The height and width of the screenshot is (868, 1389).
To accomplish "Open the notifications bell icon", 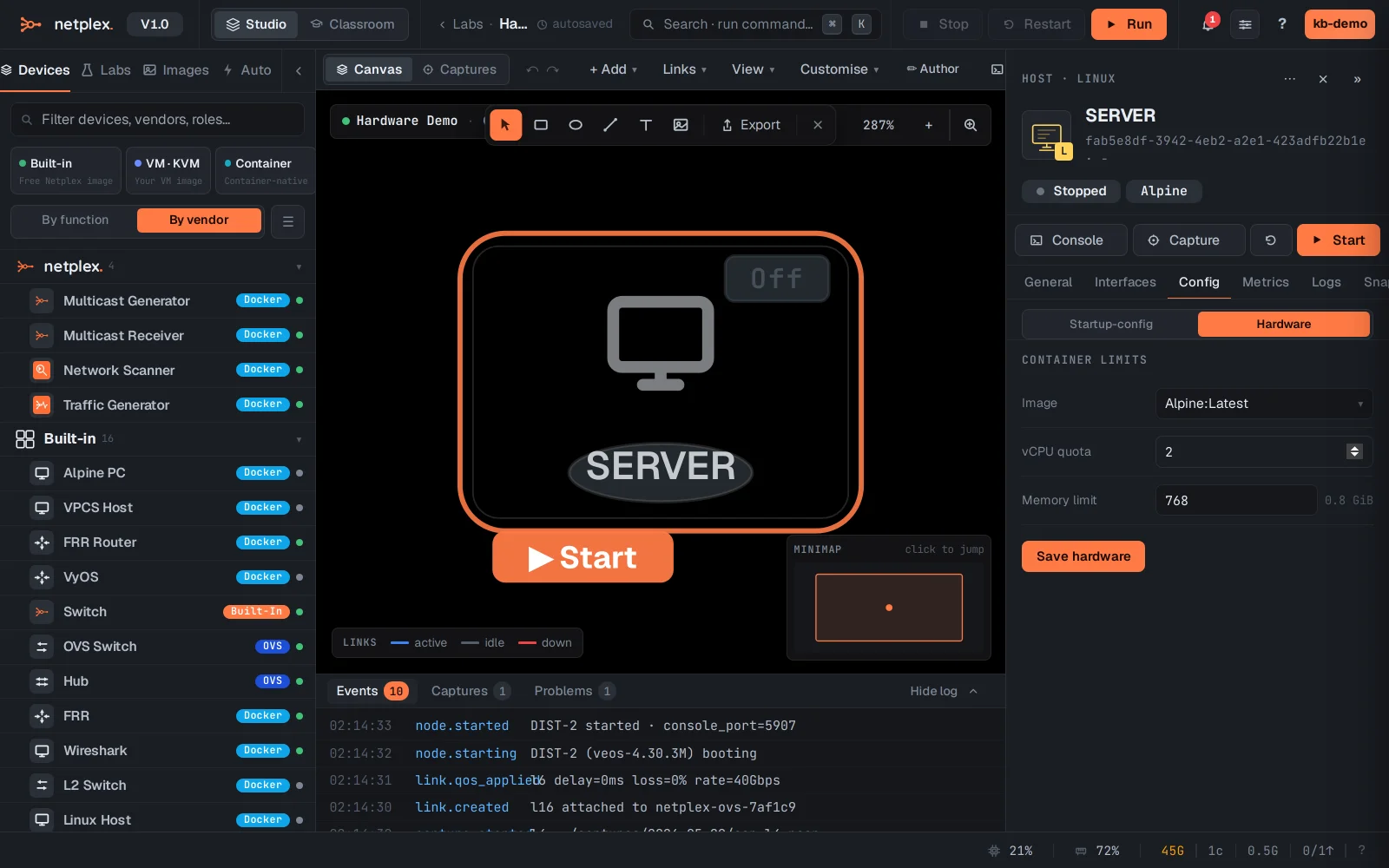I will [1208, 23].
